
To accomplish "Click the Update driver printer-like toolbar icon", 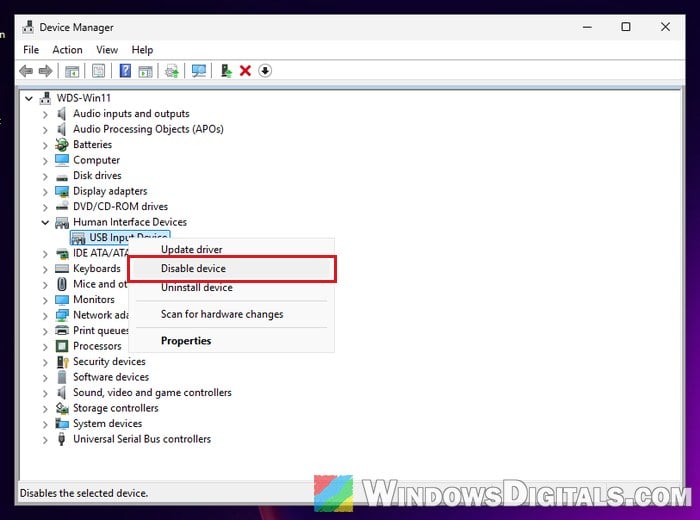I will 172,71.
